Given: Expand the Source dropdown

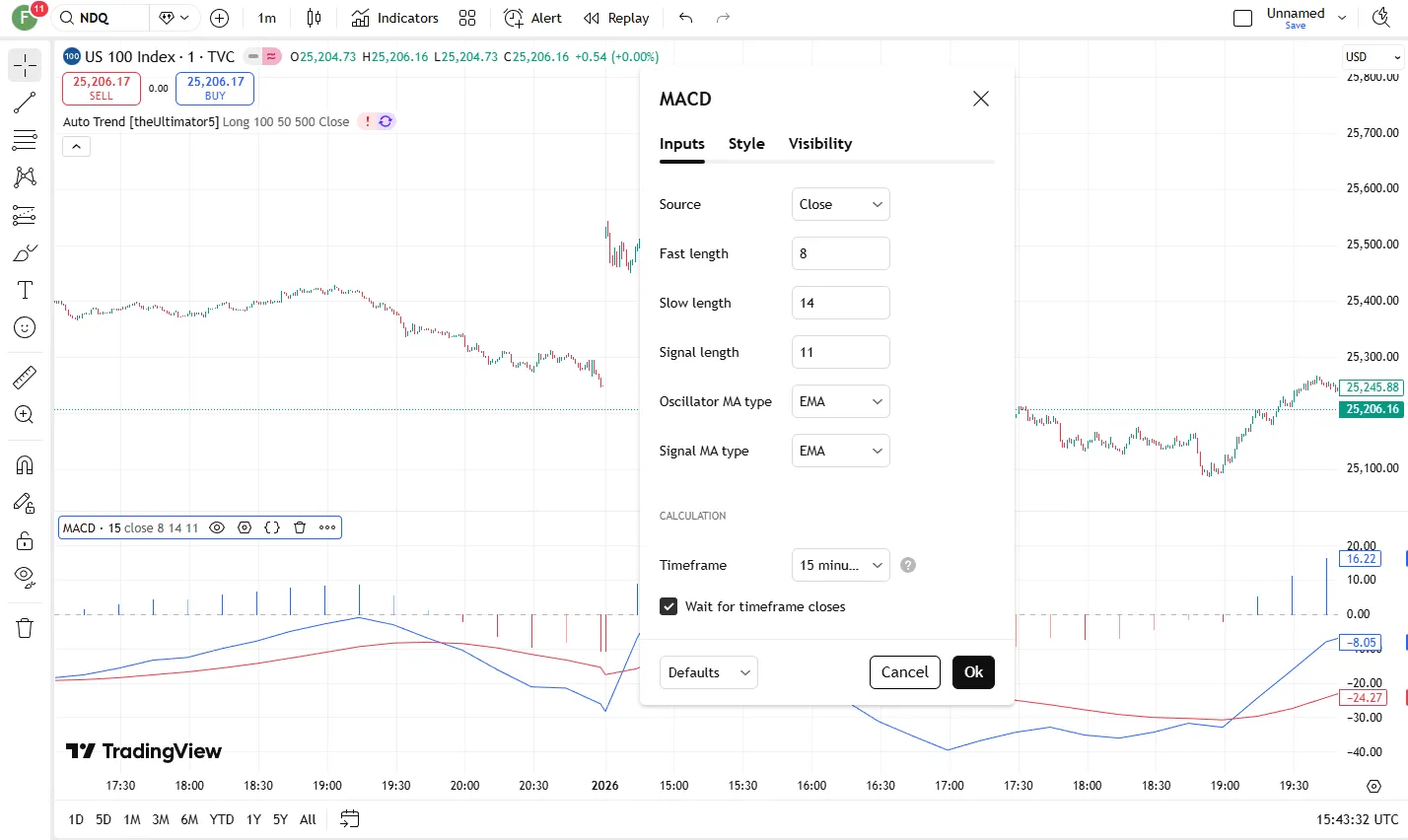Looking at the screenshot, I should click(x=840, y=204).
